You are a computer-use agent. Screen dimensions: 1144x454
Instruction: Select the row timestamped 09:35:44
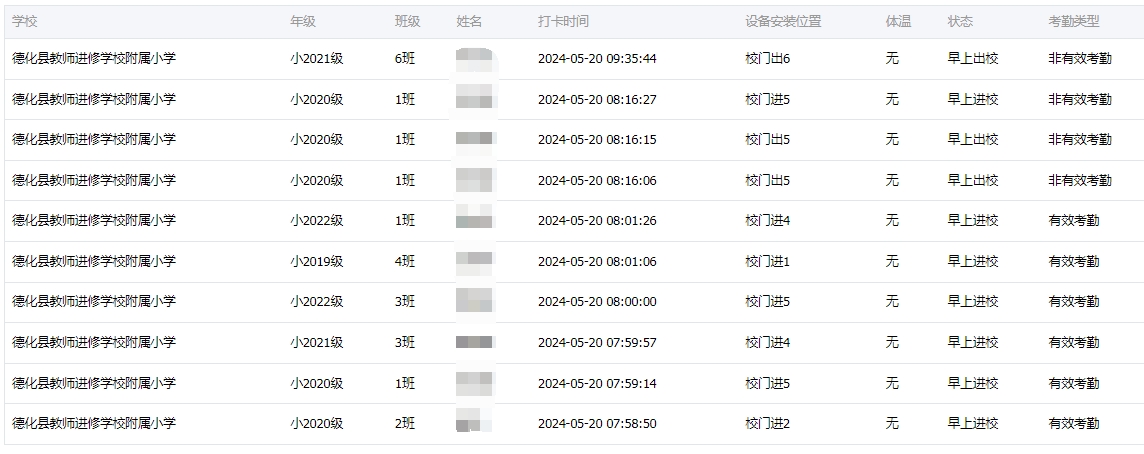tap(574, 59)
